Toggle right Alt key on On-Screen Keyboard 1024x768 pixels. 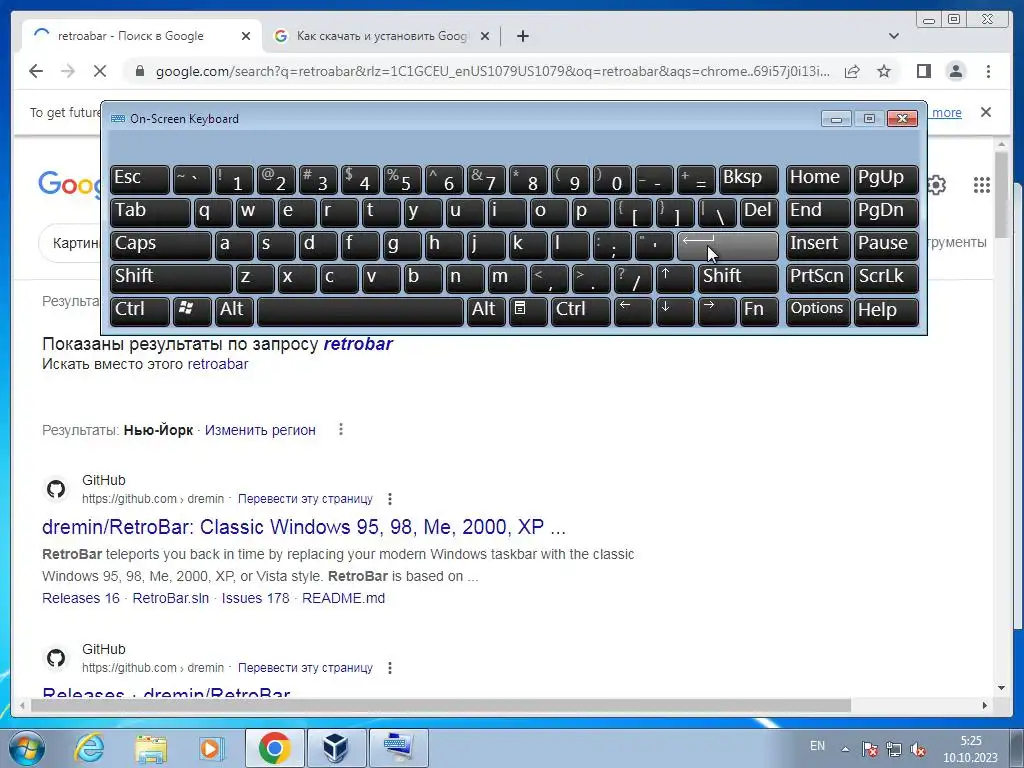click(486, 310)
